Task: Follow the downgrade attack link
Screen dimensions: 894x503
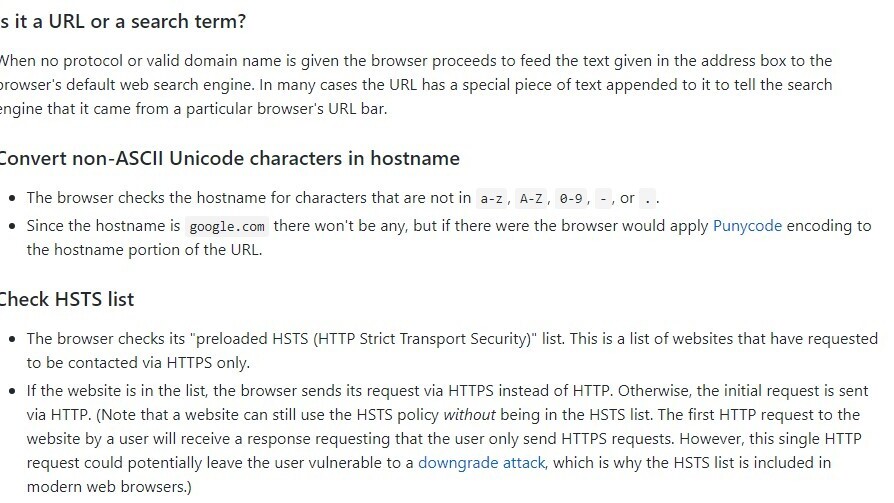Action: [x=481, y=462]
